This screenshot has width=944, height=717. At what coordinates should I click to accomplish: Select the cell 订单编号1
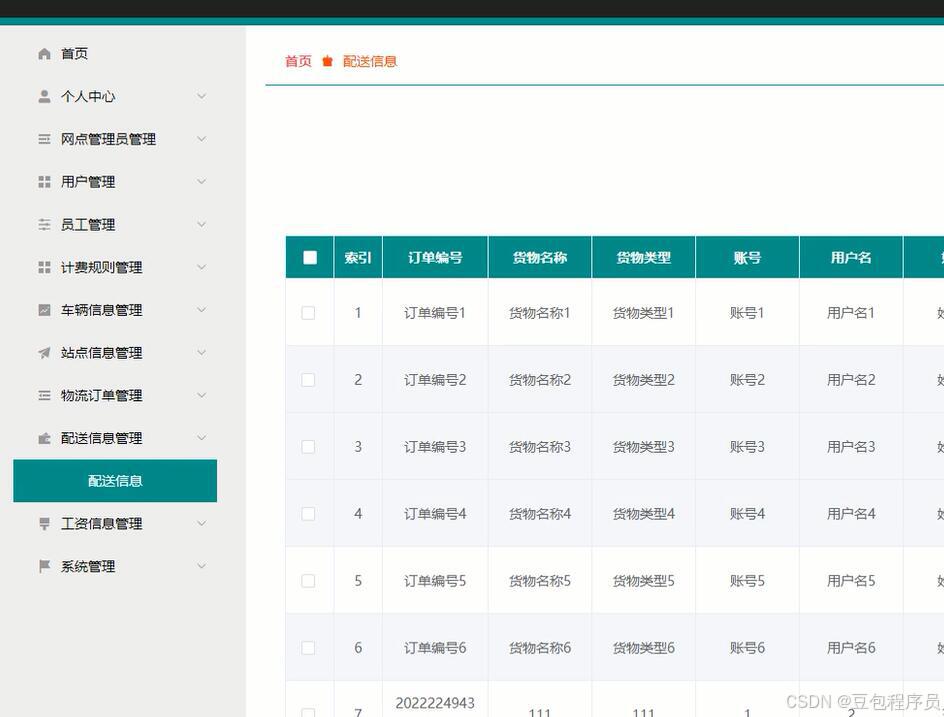(x=435, y=312)
